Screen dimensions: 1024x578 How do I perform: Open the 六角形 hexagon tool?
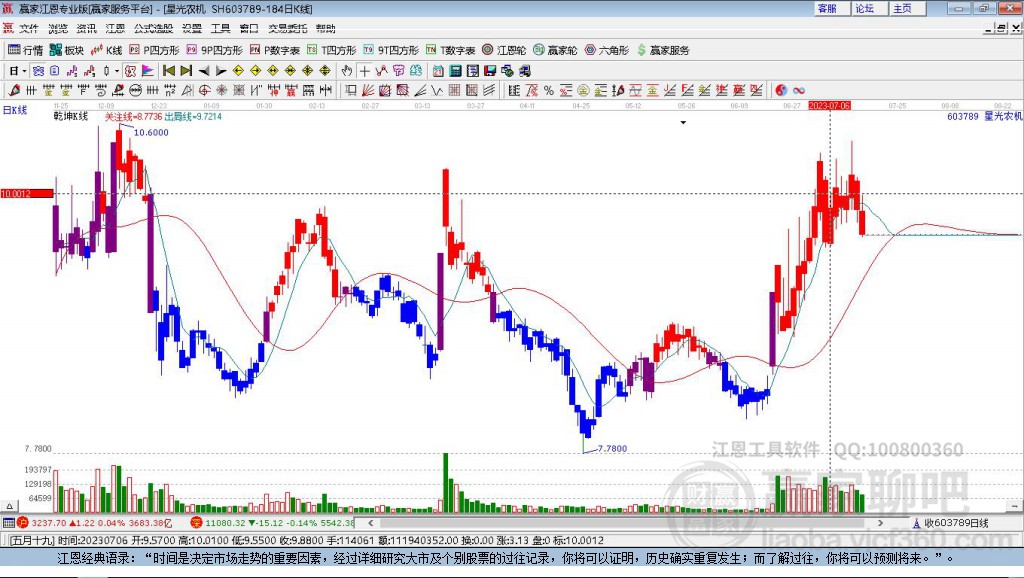[x=607, y=50]
